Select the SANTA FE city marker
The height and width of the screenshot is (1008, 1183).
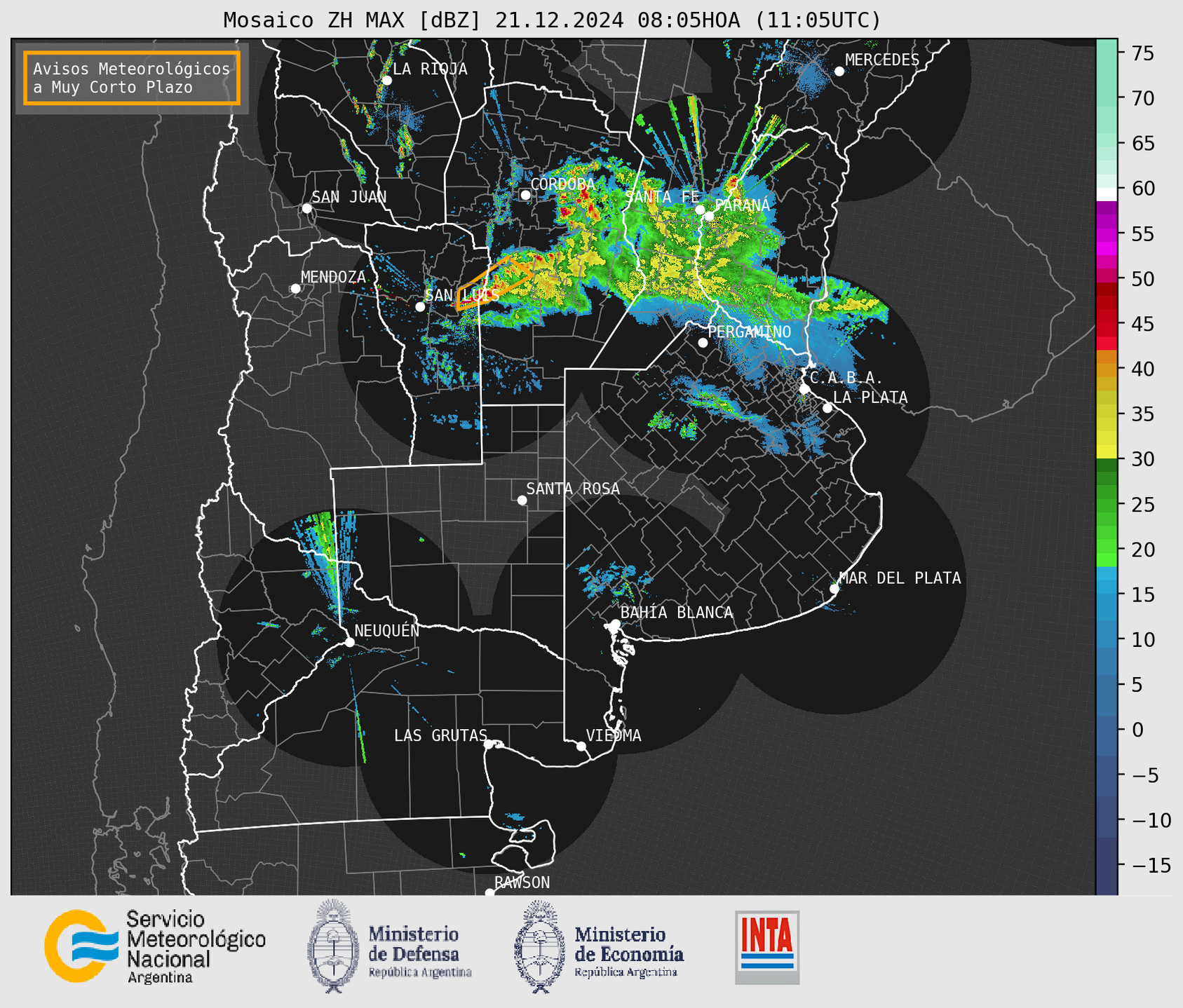[700, 210]
